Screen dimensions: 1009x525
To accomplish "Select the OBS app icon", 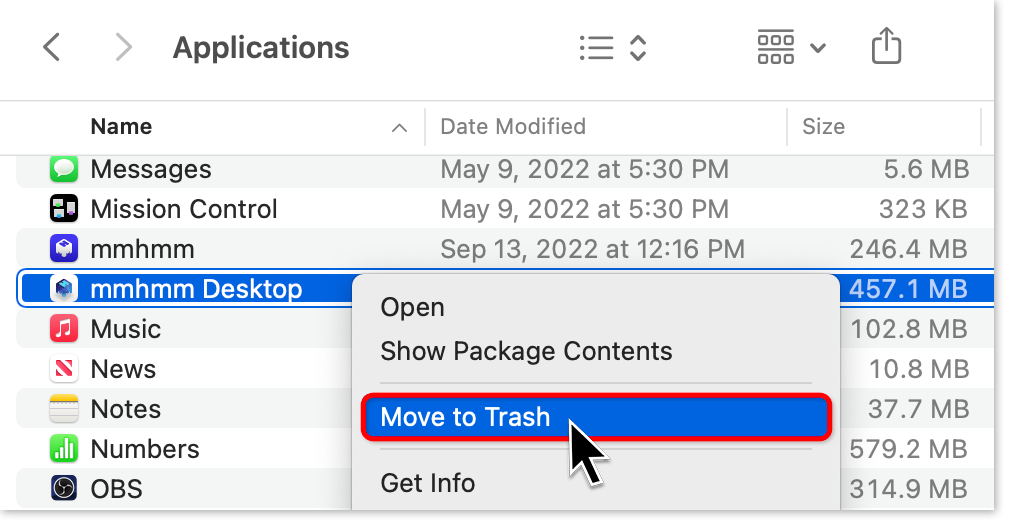I will (64, 488).
